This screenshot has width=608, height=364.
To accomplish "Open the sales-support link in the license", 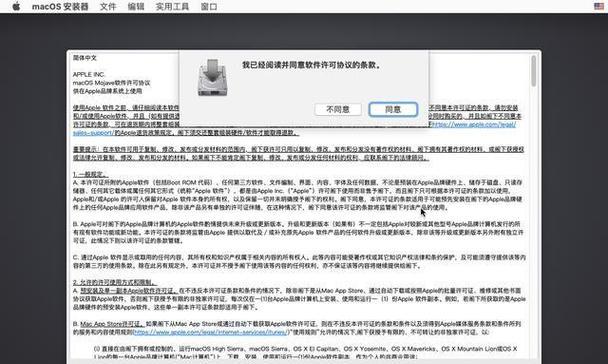I will [x=92, y=133].
